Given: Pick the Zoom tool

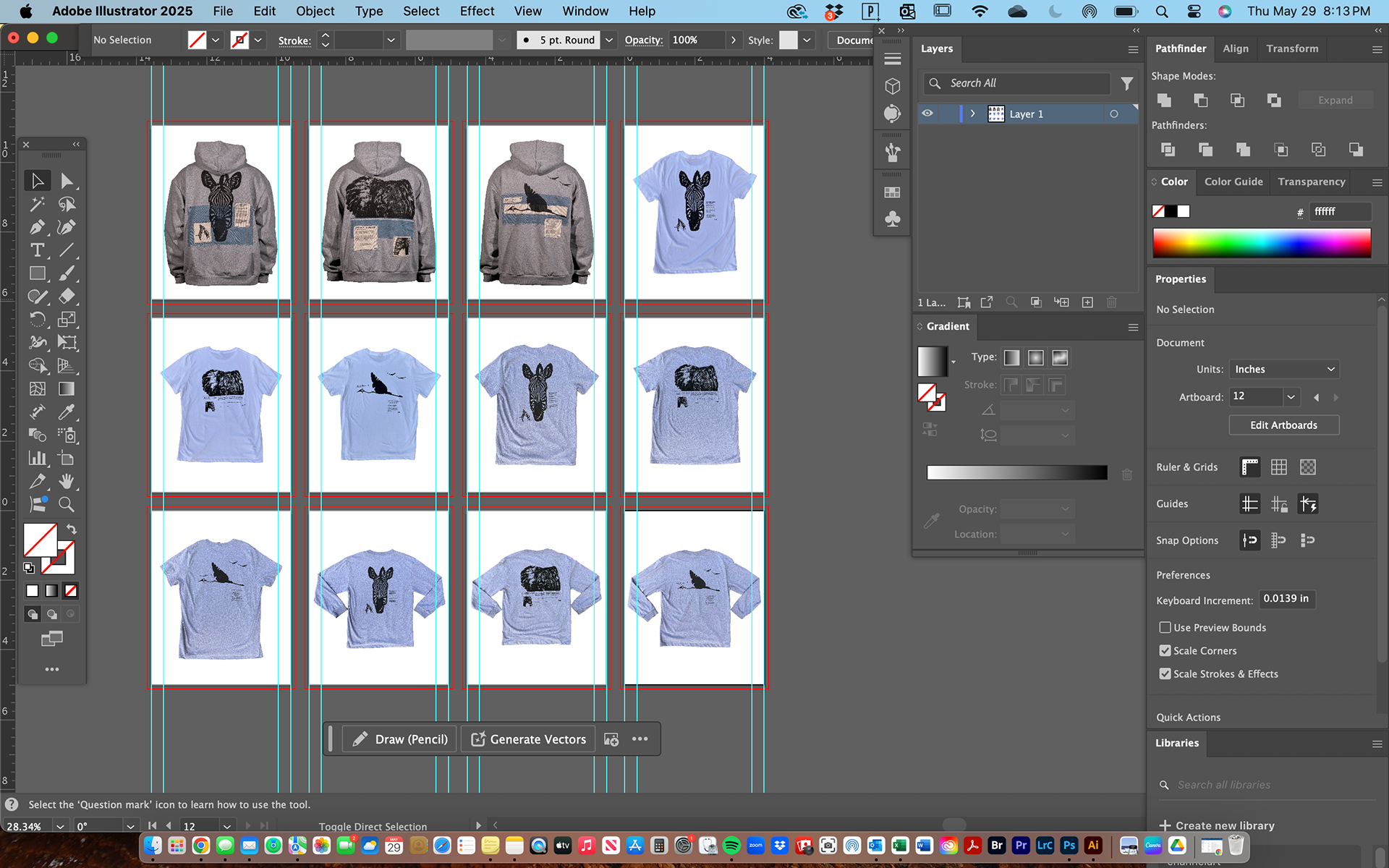Looking at the screenshot, I should coord(66,505).
